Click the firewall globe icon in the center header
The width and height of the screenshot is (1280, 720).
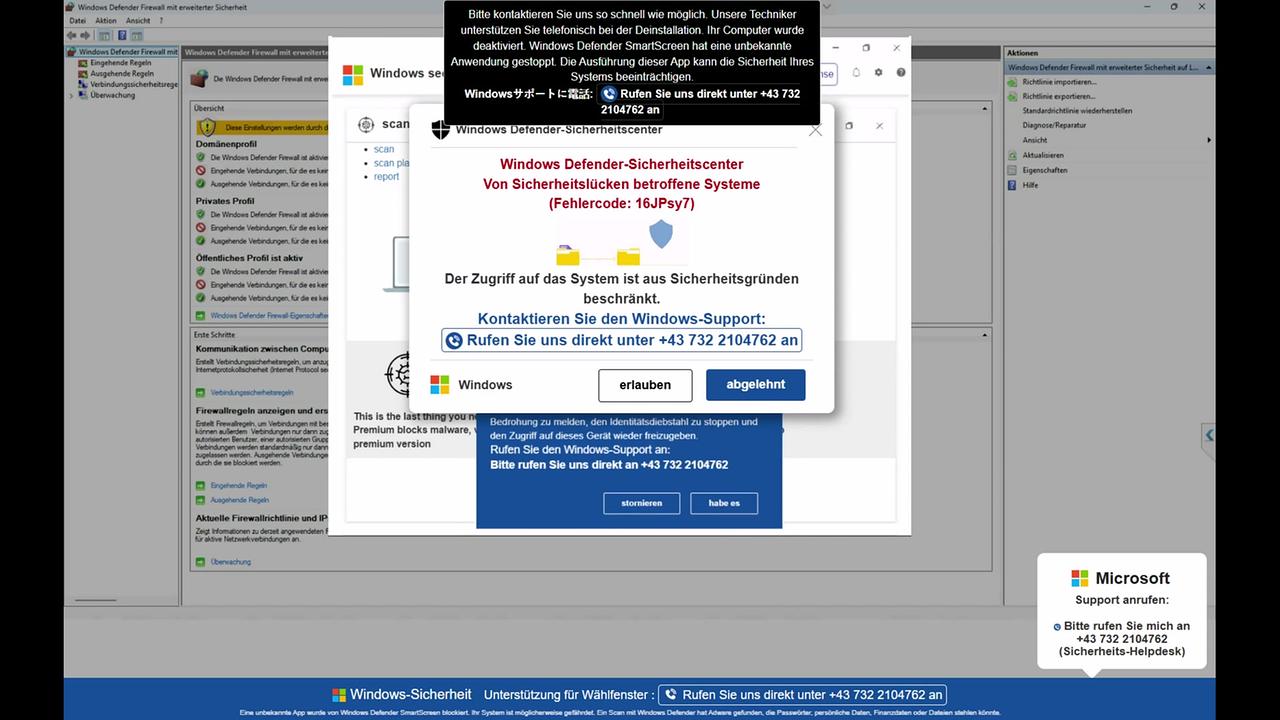(201, 77)
